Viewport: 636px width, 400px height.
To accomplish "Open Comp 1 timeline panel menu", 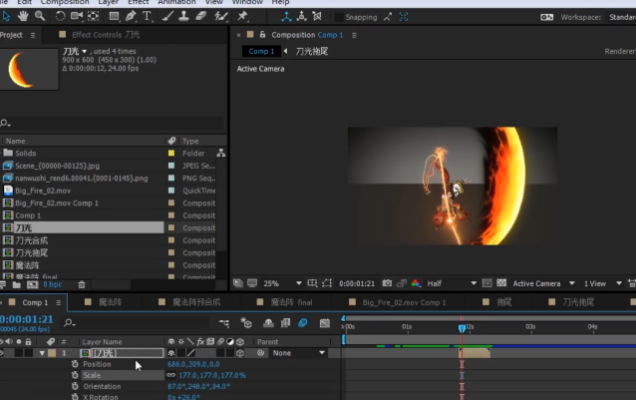I will click(58, 303).
